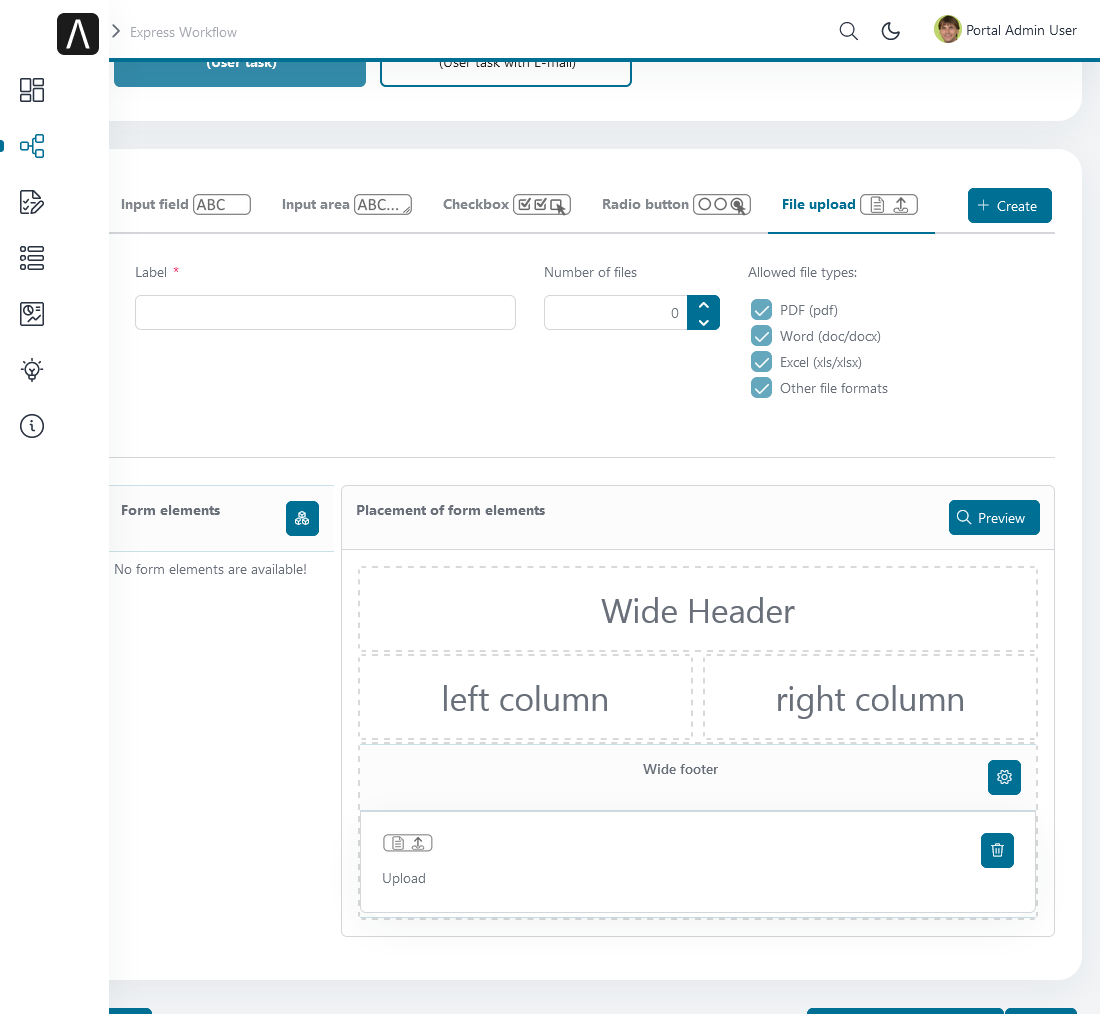
Task: Uncheck PDF (pdf) file type
Action: click(x=761, y=309)
